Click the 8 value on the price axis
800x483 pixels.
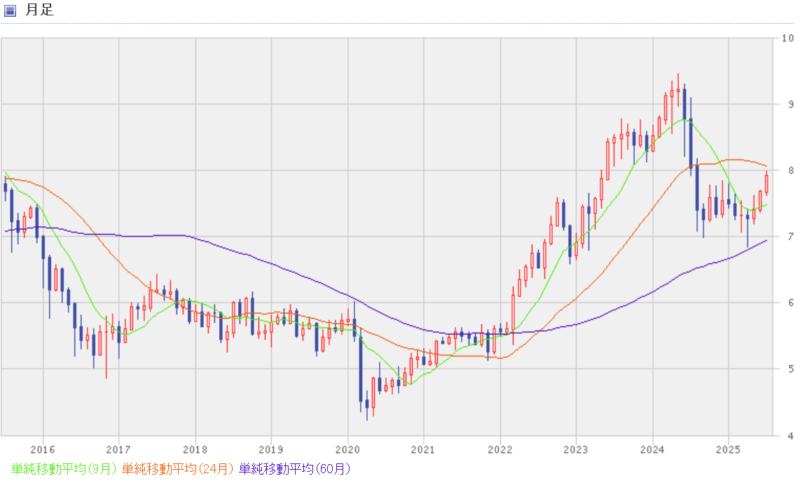pos(791,170)
